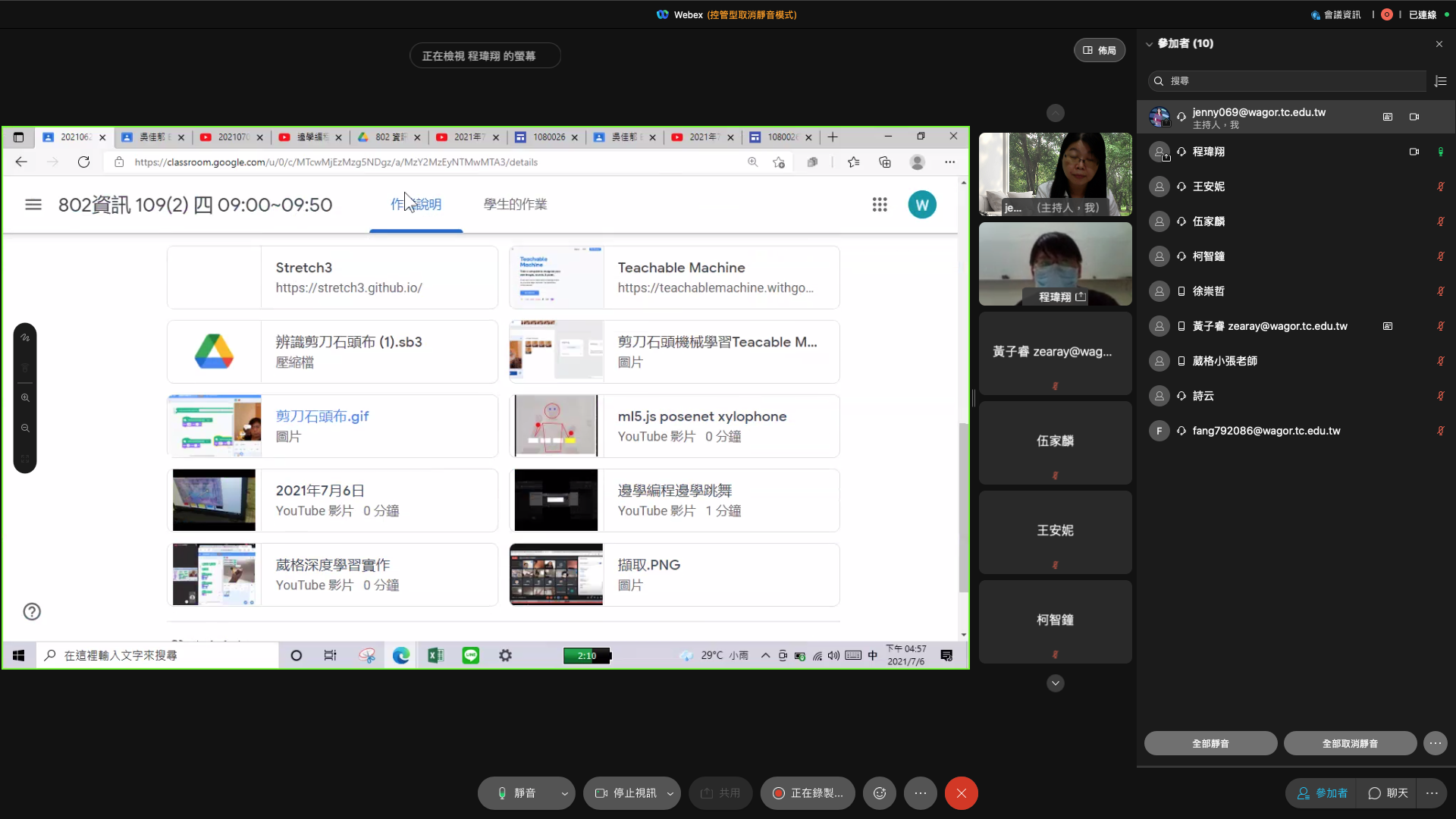This screenshot has width=1456, height=819.
Task: Switch to participants (參加者) panel tab
Action: tap(1322, 793)
